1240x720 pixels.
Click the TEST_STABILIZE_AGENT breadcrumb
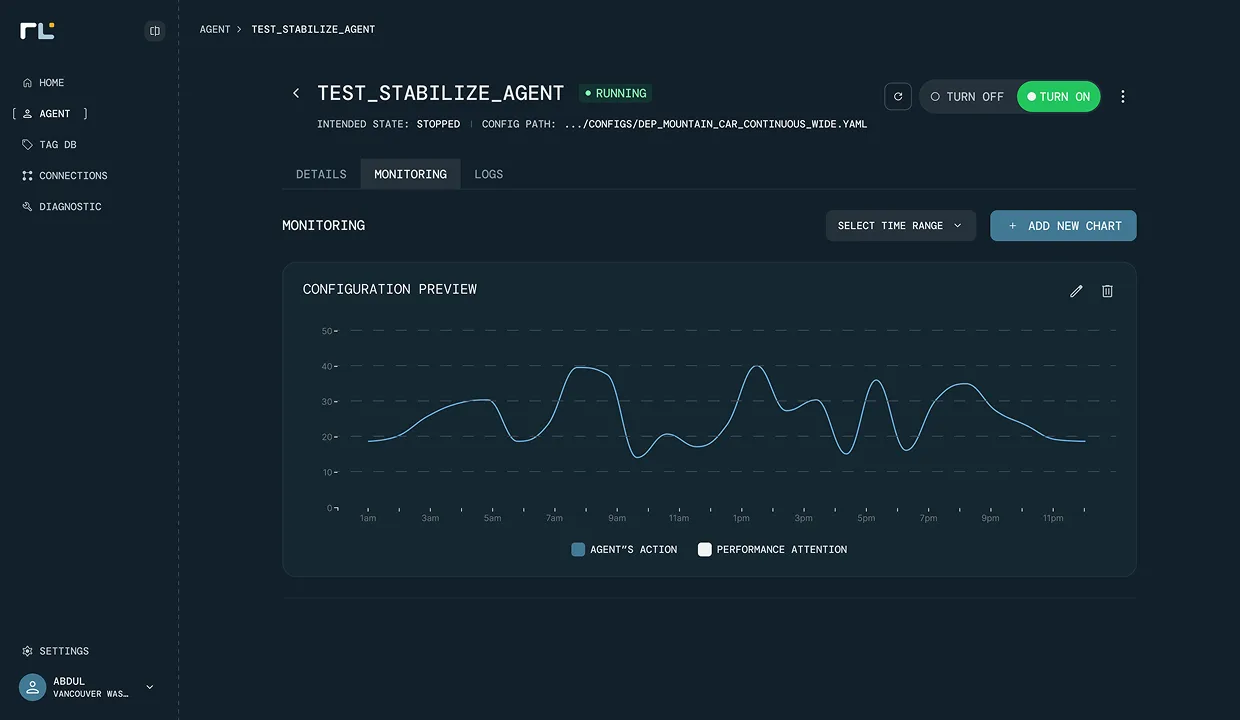coord(313,29)
